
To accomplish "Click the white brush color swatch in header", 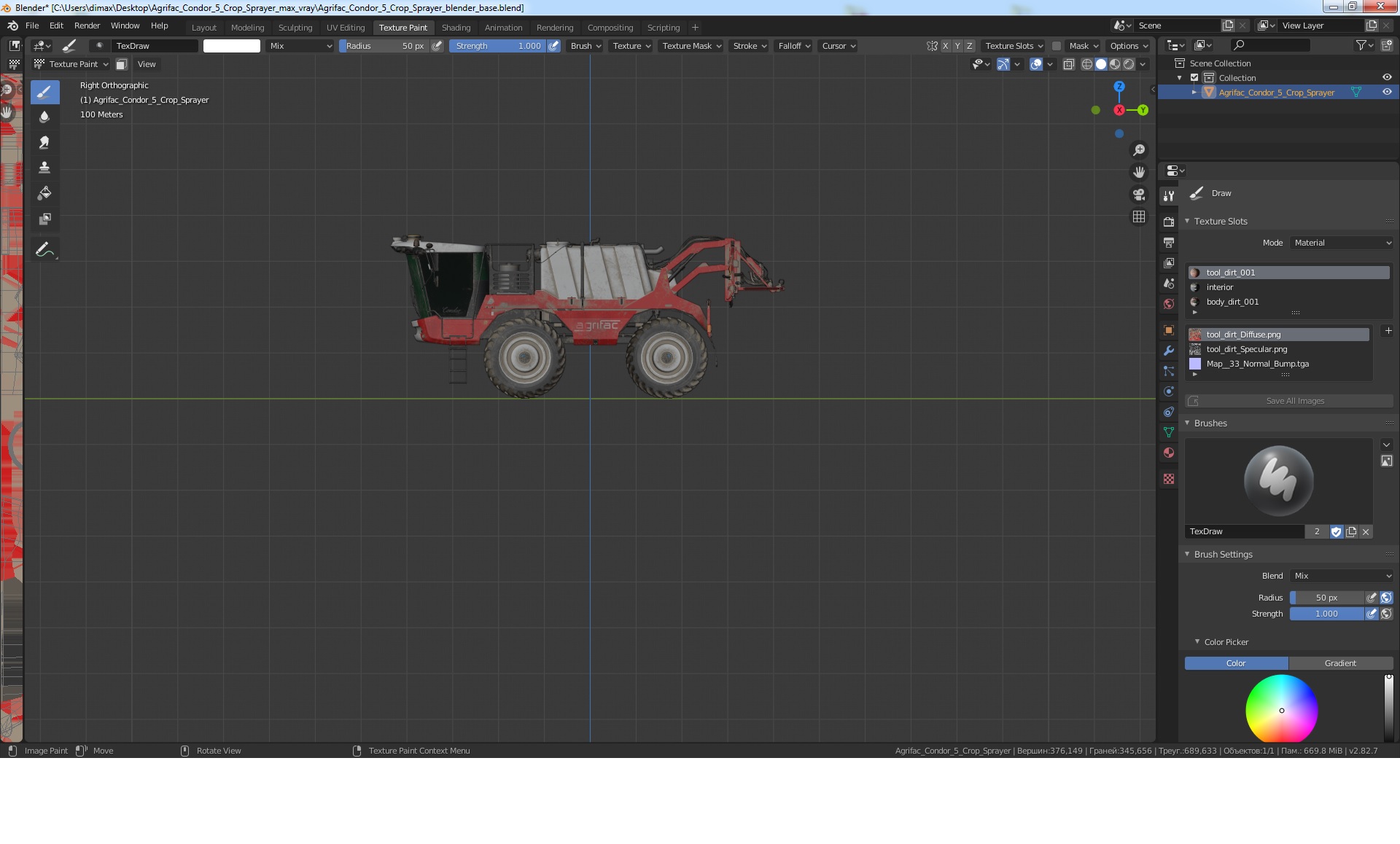I will coord(231,46).
